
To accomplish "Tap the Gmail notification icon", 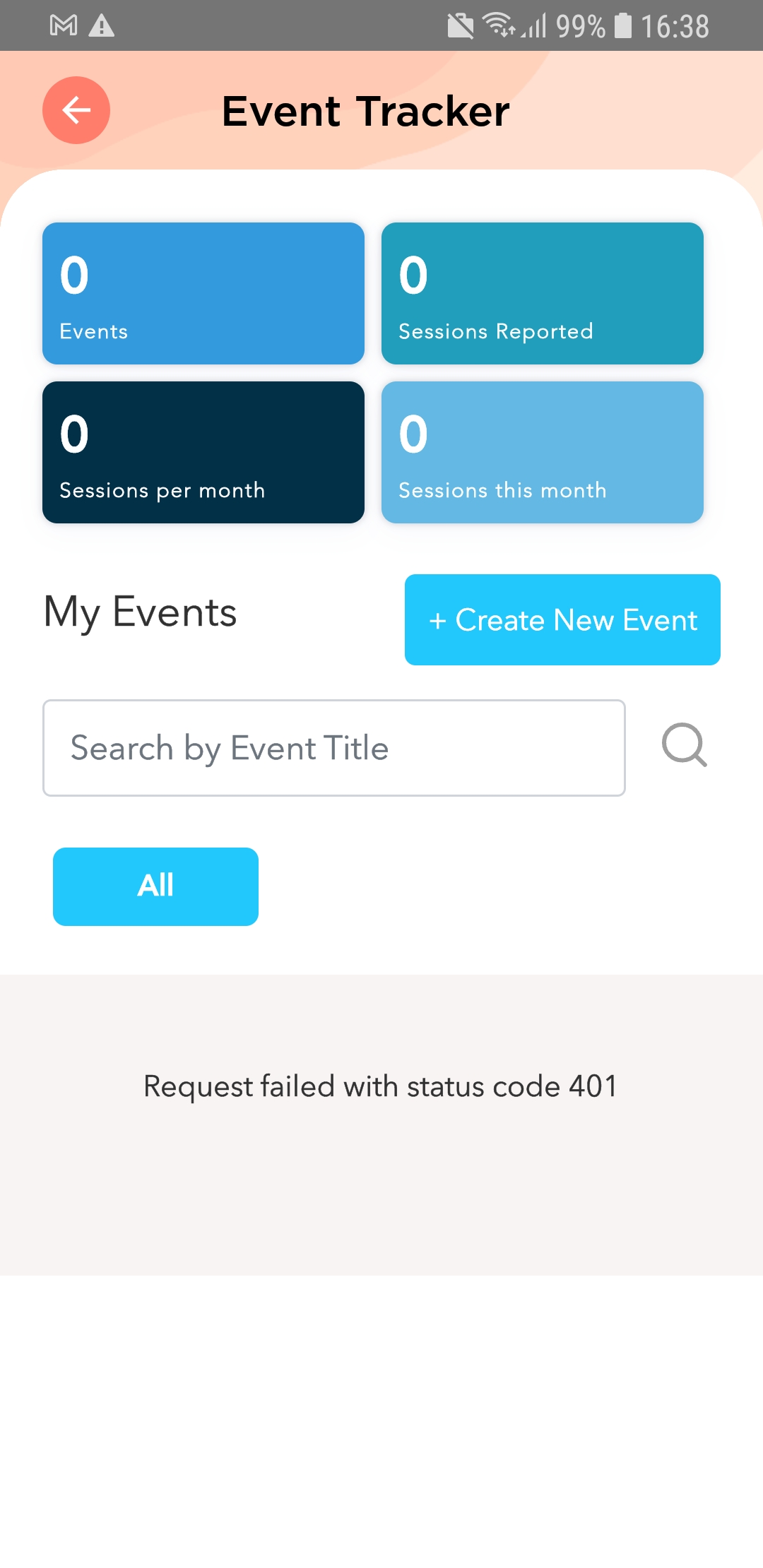I will (64, 26).
